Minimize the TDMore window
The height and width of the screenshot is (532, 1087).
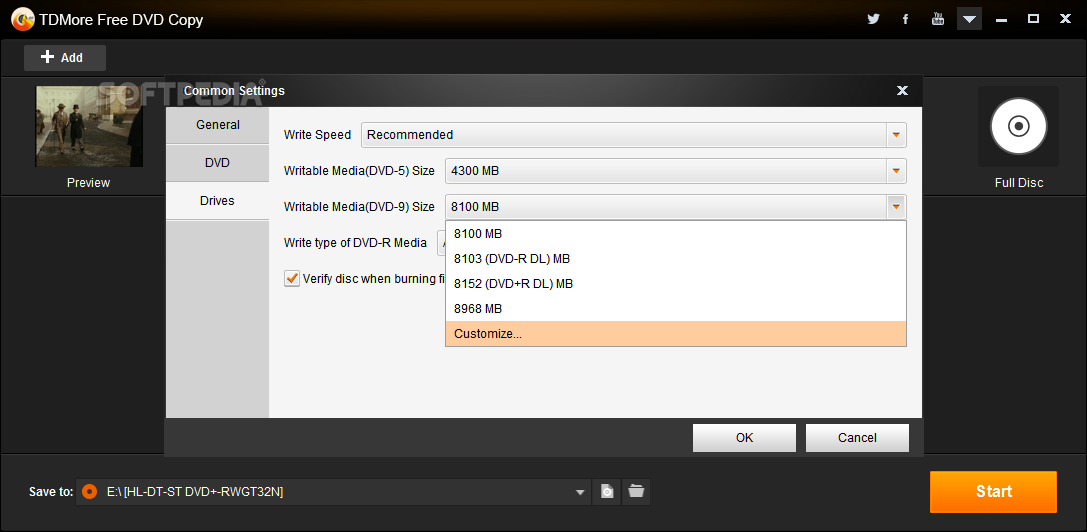point(1001,19)
